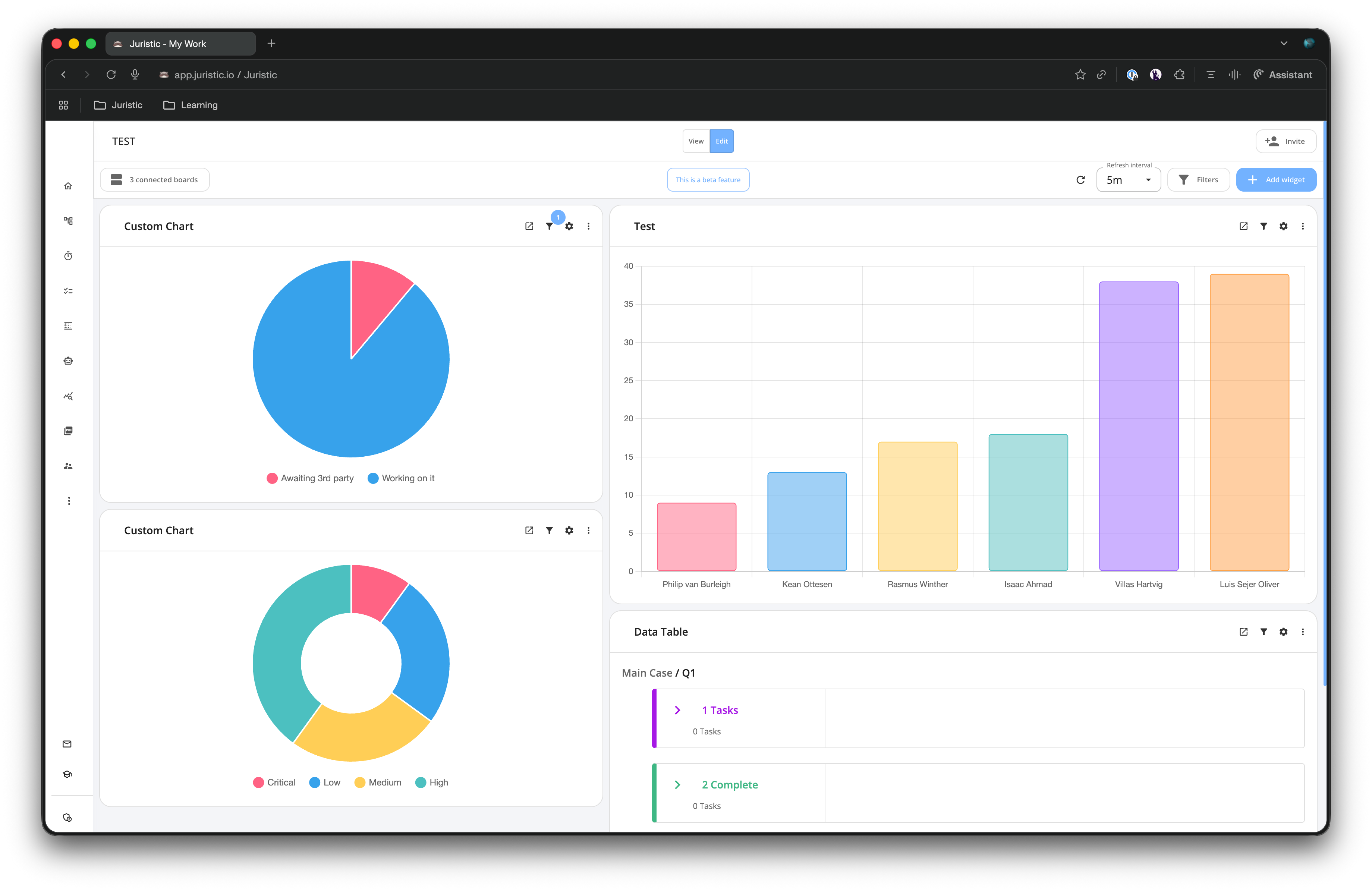This screenshot has height=891, width=1372.
Task: Open the first Custom Chart in expanded view
Action: click(529, 227)
